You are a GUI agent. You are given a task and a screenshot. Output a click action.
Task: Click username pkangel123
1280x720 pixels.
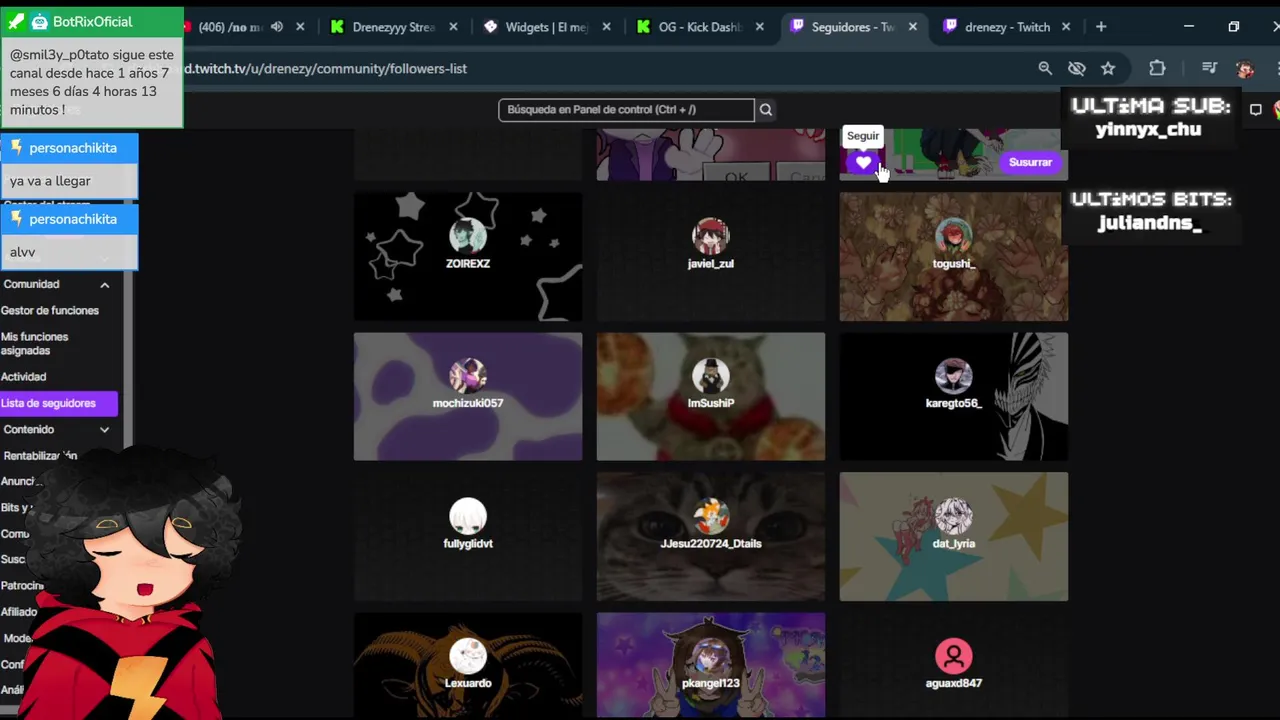[x=711, y=683]
